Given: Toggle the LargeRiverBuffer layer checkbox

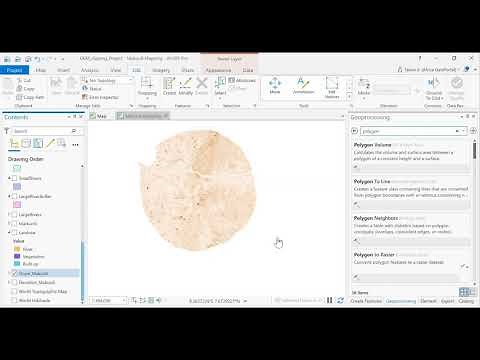Looking at the screenshot, I should pos(14,196).
